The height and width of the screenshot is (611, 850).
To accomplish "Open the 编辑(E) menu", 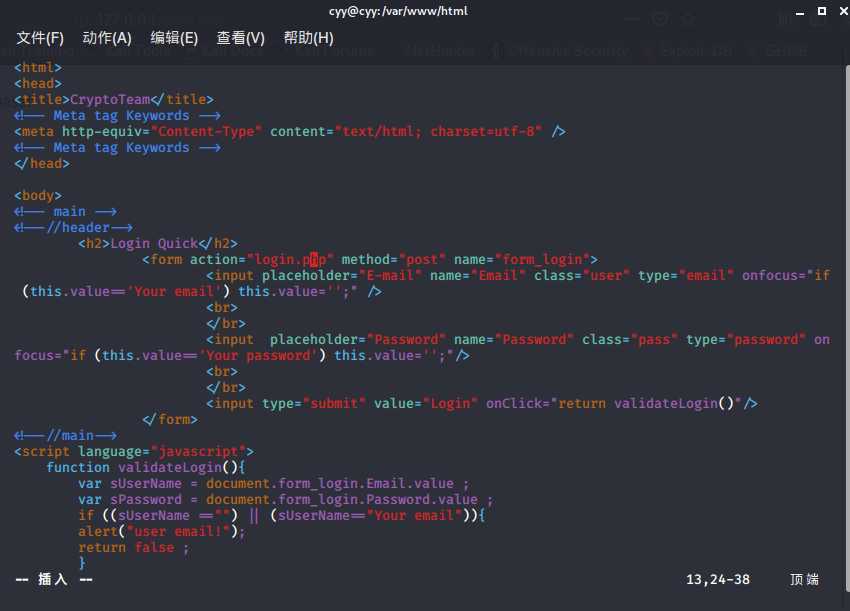I will [x=174, y=38].
